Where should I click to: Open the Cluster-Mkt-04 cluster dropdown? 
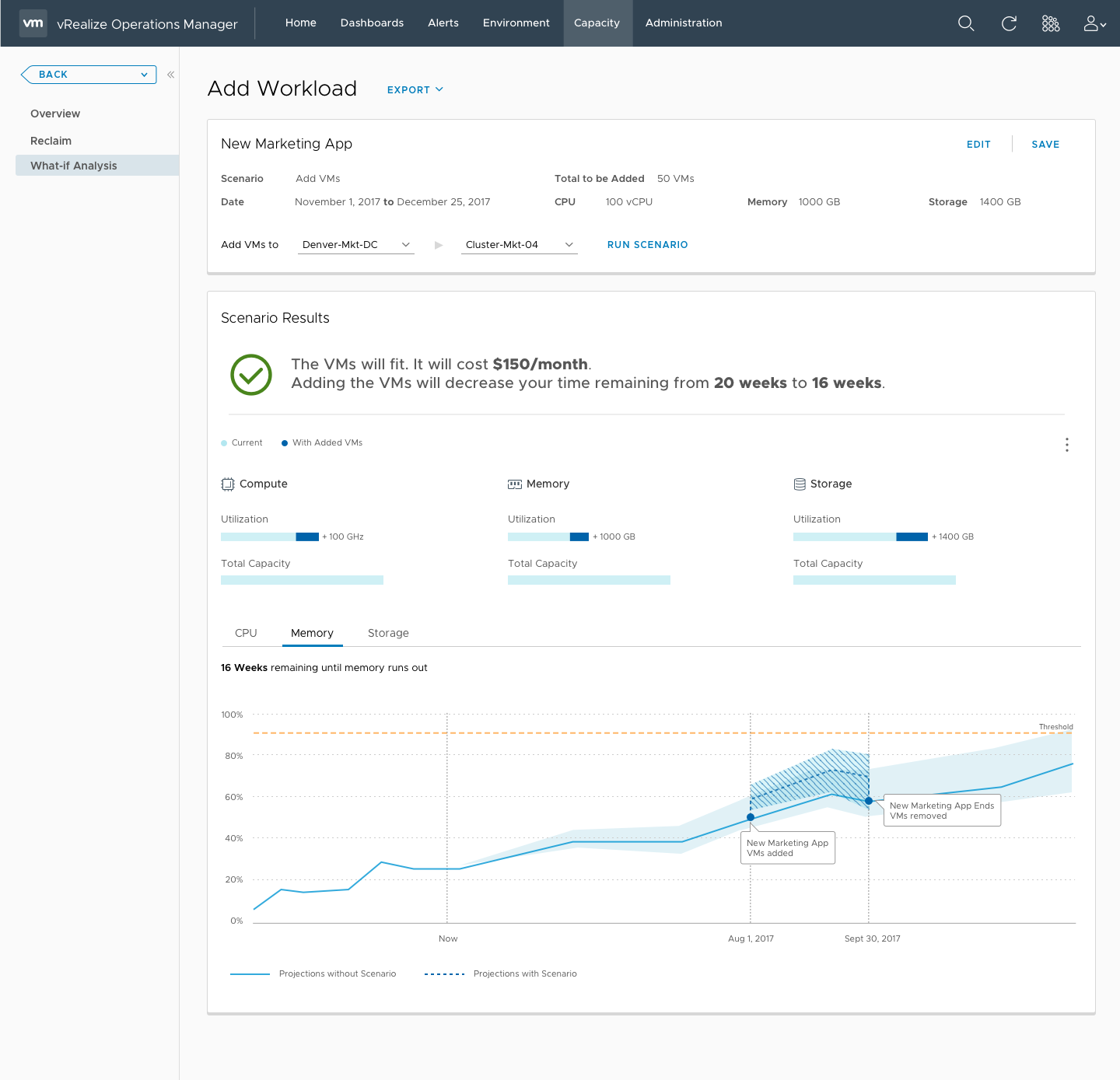pos(520,245)
